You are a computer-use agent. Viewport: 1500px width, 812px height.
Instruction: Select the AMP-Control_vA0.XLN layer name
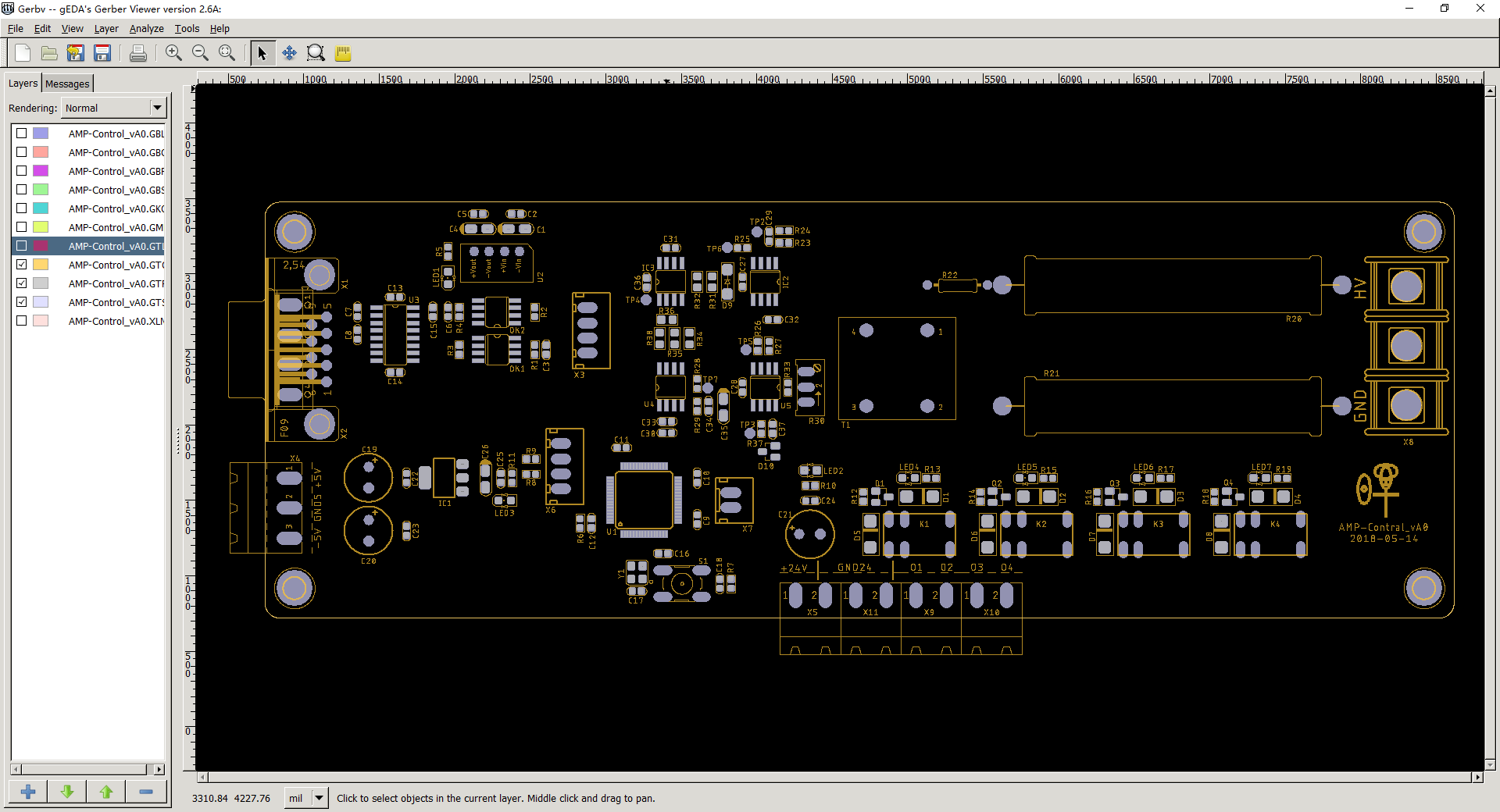(116, 321)
